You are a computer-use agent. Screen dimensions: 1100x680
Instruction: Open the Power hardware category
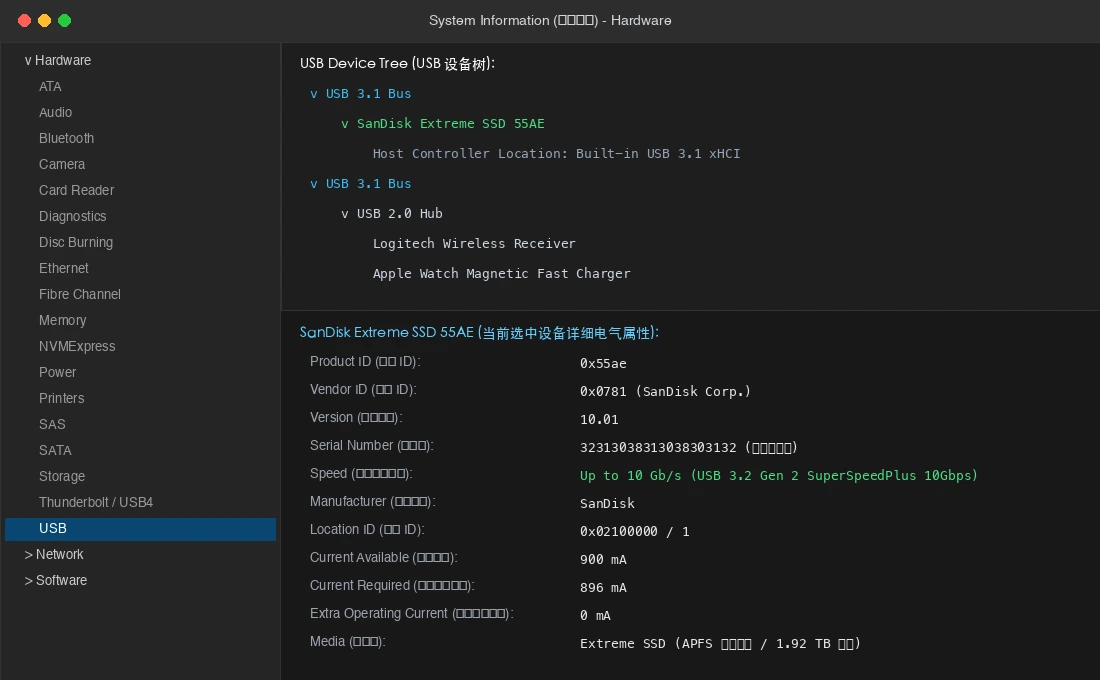[58, 372]
